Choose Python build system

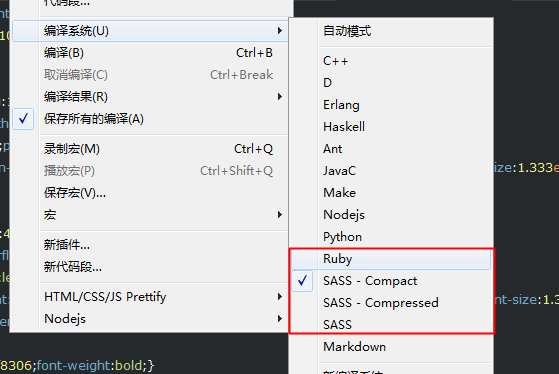(x=391, y=237)
